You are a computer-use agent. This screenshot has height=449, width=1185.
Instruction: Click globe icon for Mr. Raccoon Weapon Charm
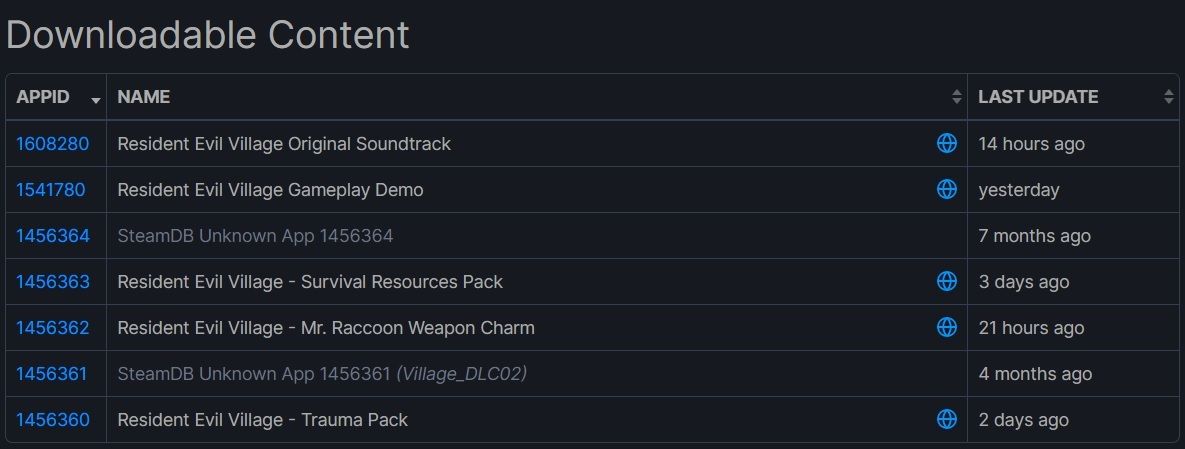tap(946, 327)
